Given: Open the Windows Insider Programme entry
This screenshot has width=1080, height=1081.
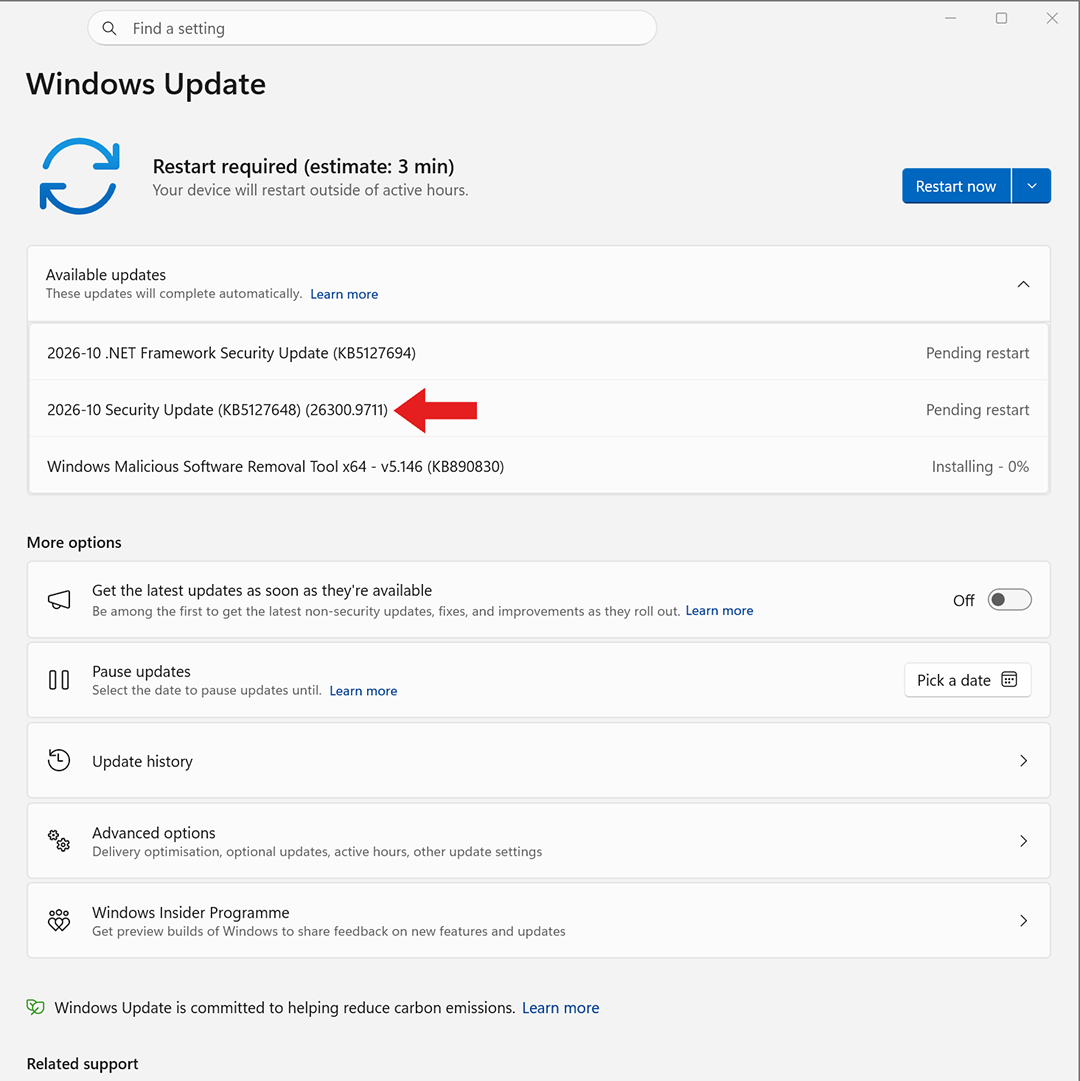Looking at the screenshot, I should pyautogui.click(x=538, y=920).
